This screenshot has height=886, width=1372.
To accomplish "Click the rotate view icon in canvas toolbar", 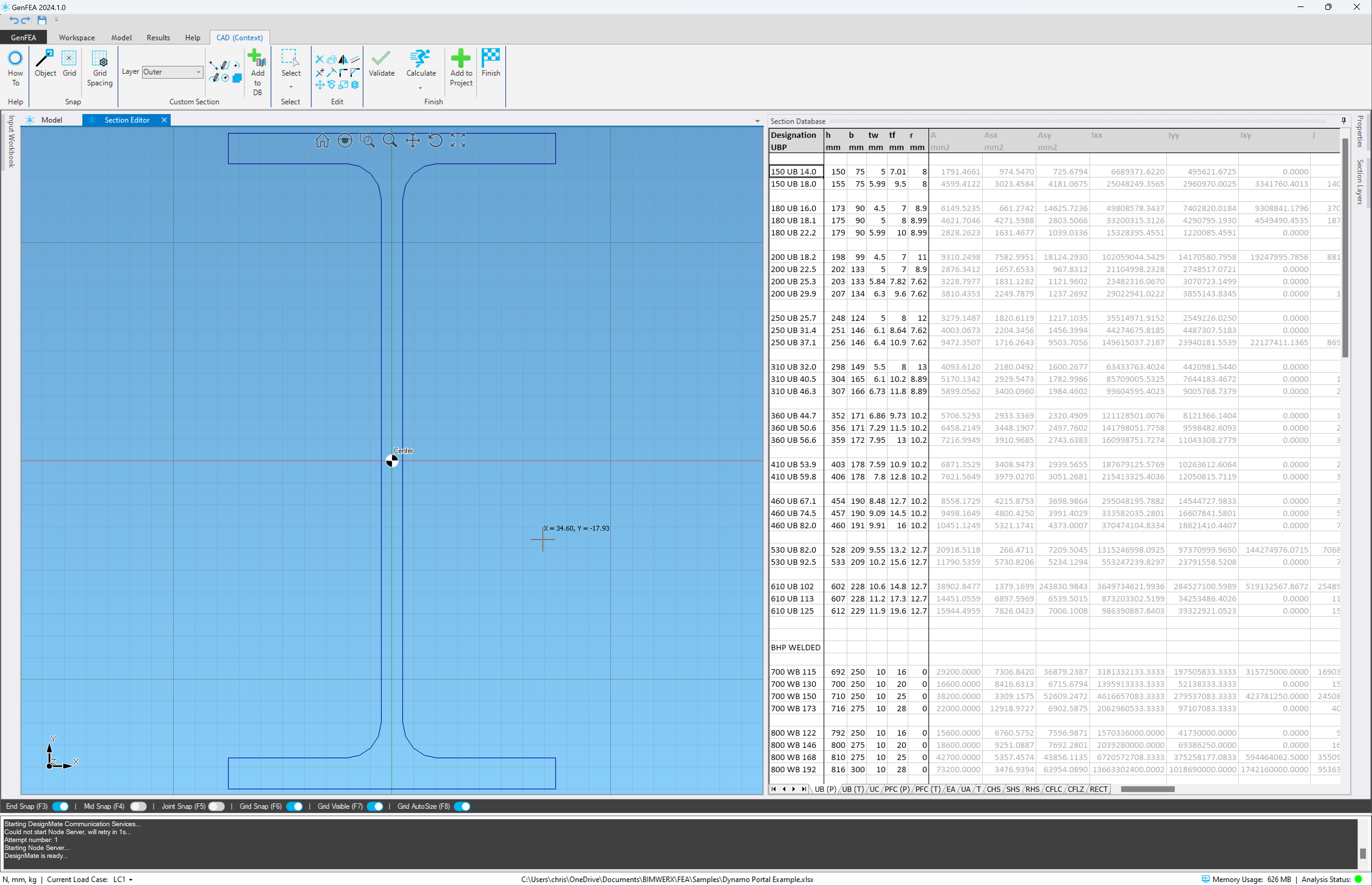I will (x=435, y=141).
